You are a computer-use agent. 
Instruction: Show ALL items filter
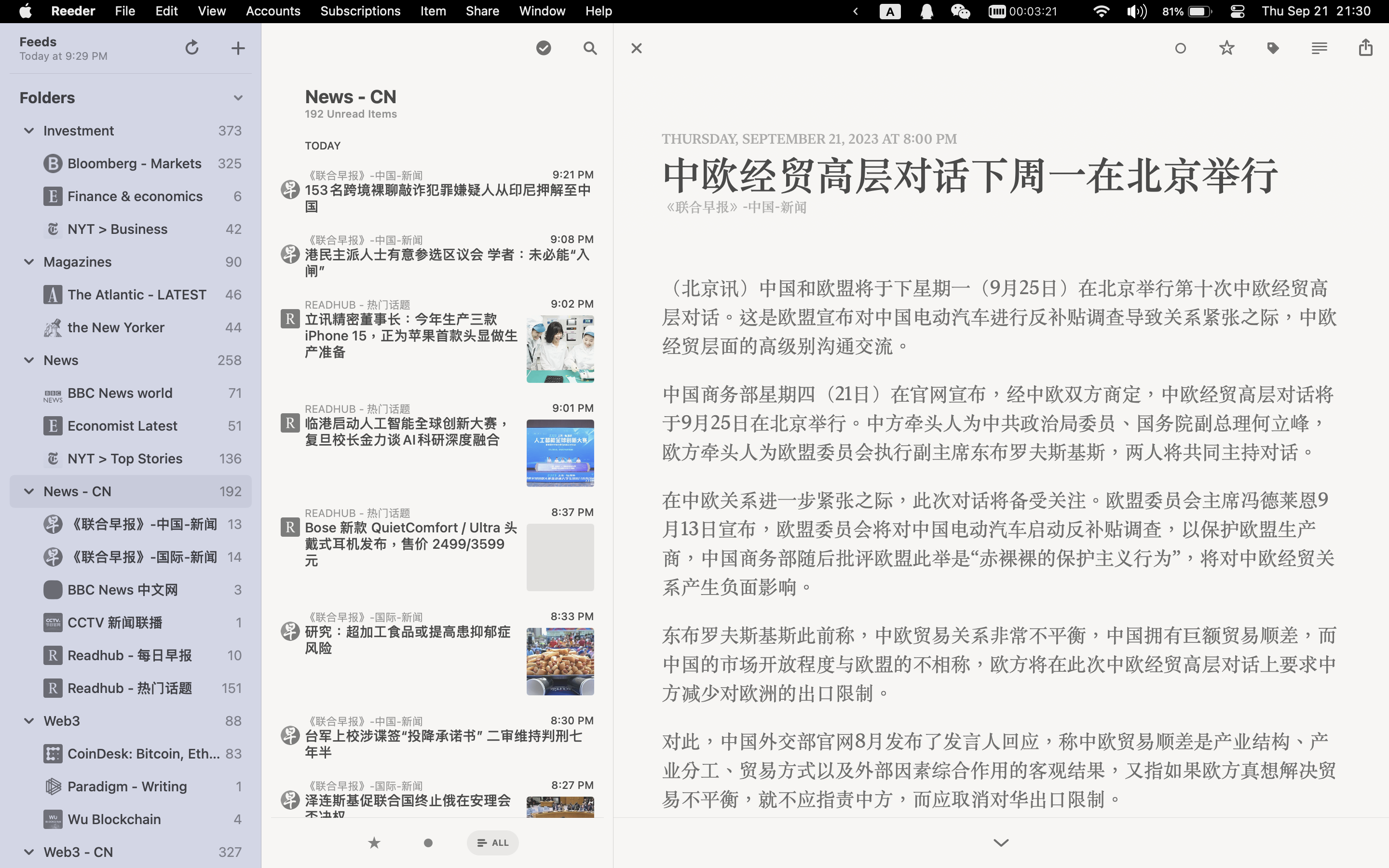click(x=492, y=843)
